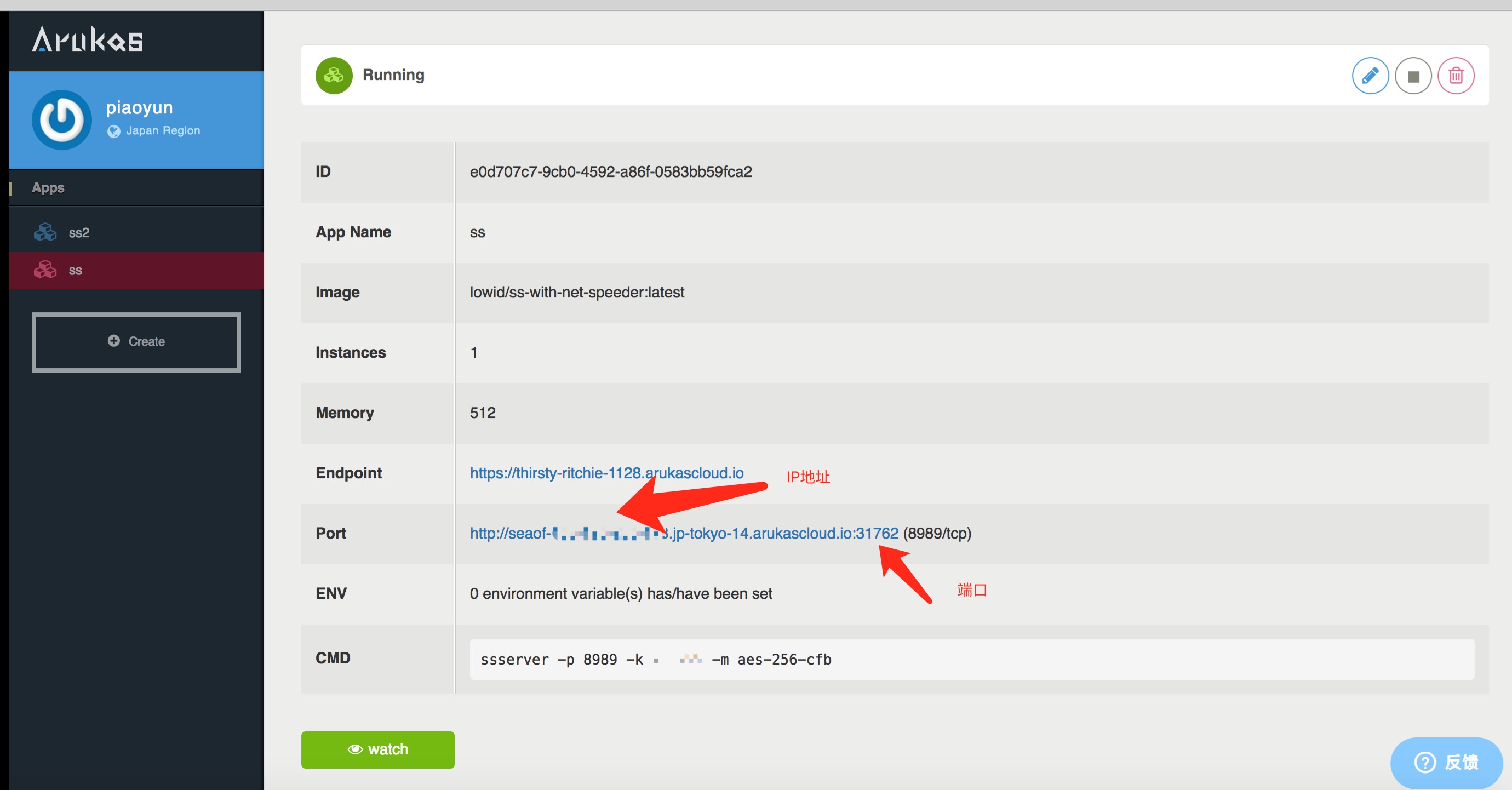The width and height of the screenshot is (1512, 790).
Task: Open ss in the apps list
Action: (136, 271)
